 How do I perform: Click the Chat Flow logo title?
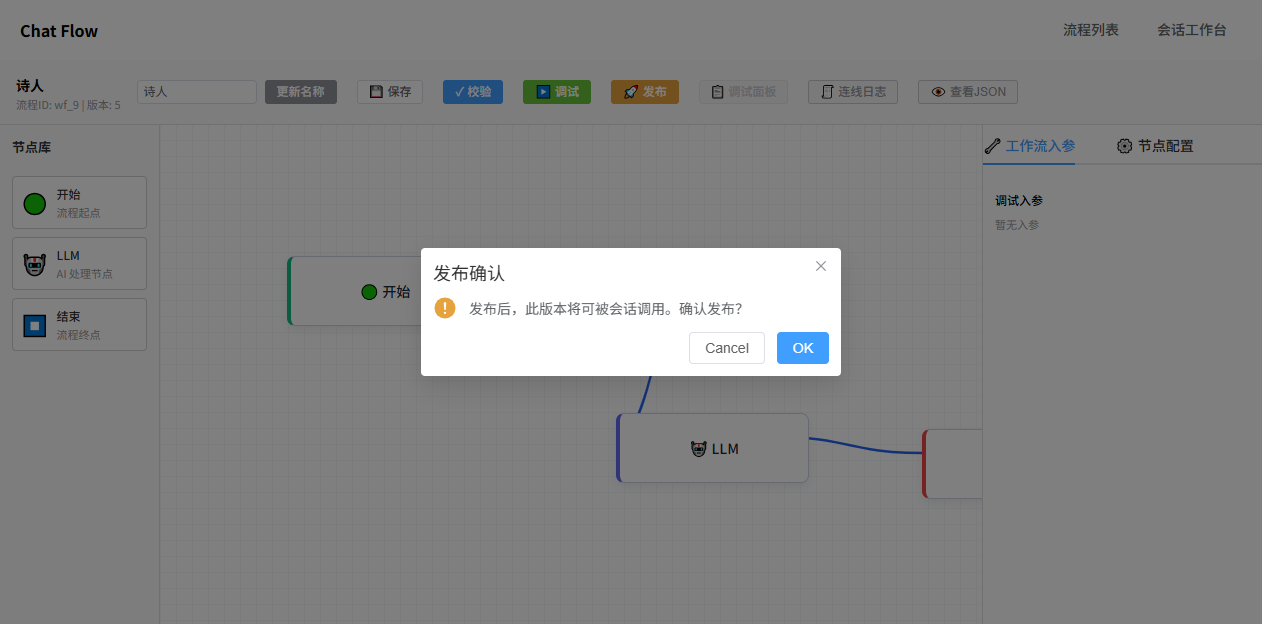coord(59,31)
